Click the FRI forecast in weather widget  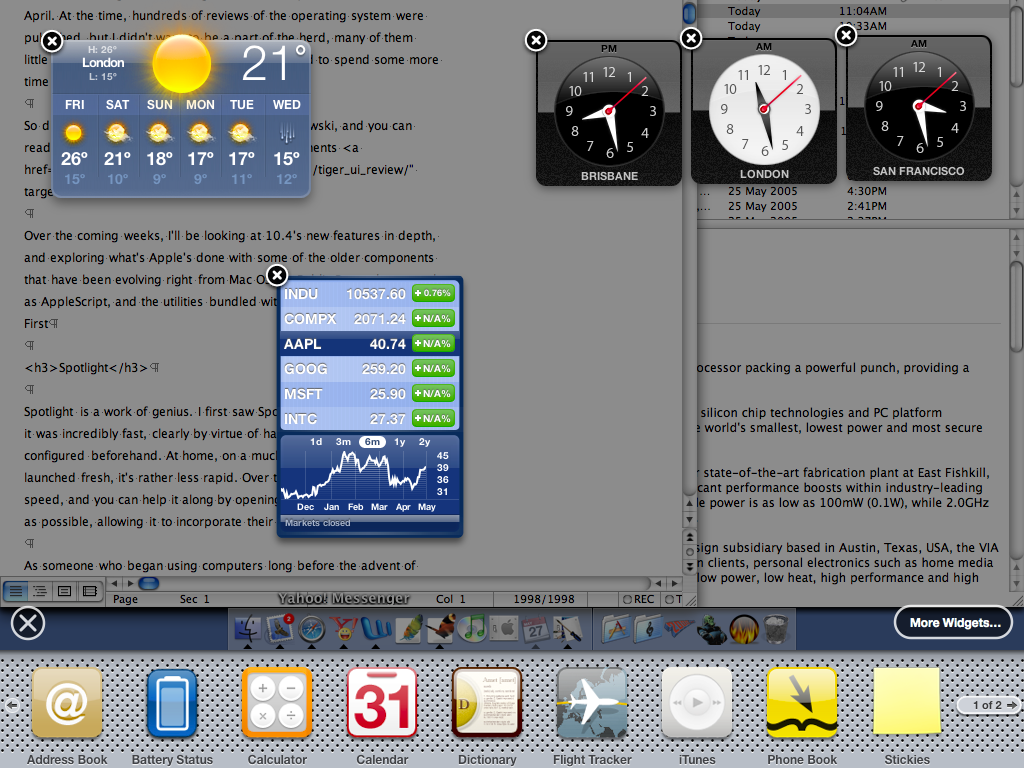coord(74,142)
